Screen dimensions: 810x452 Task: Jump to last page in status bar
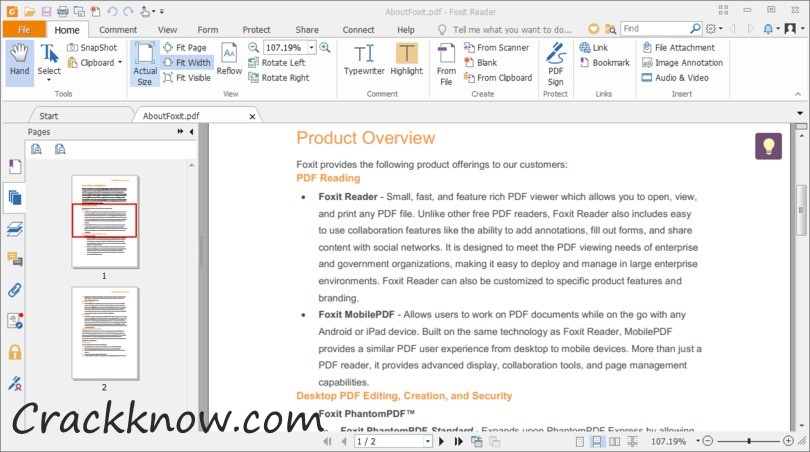point(458,441)
